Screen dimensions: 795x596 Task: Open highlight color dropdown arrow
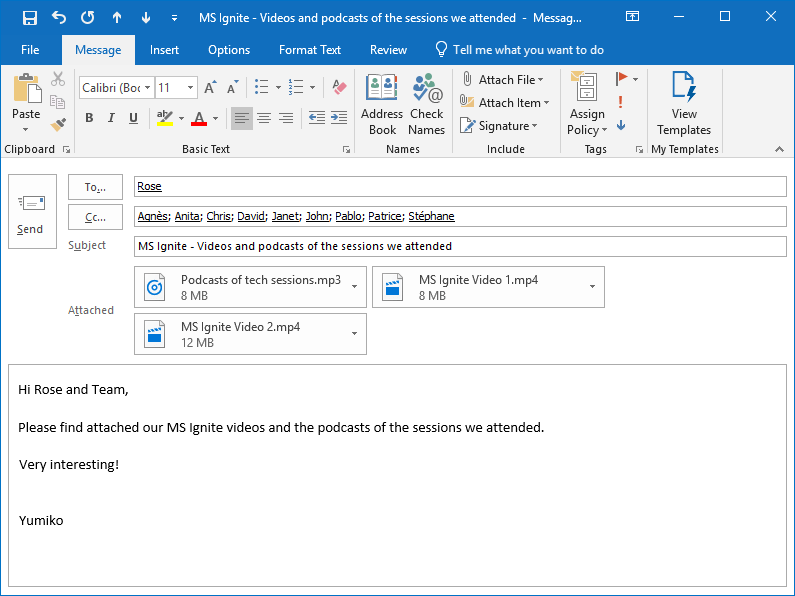pos(181,119)
